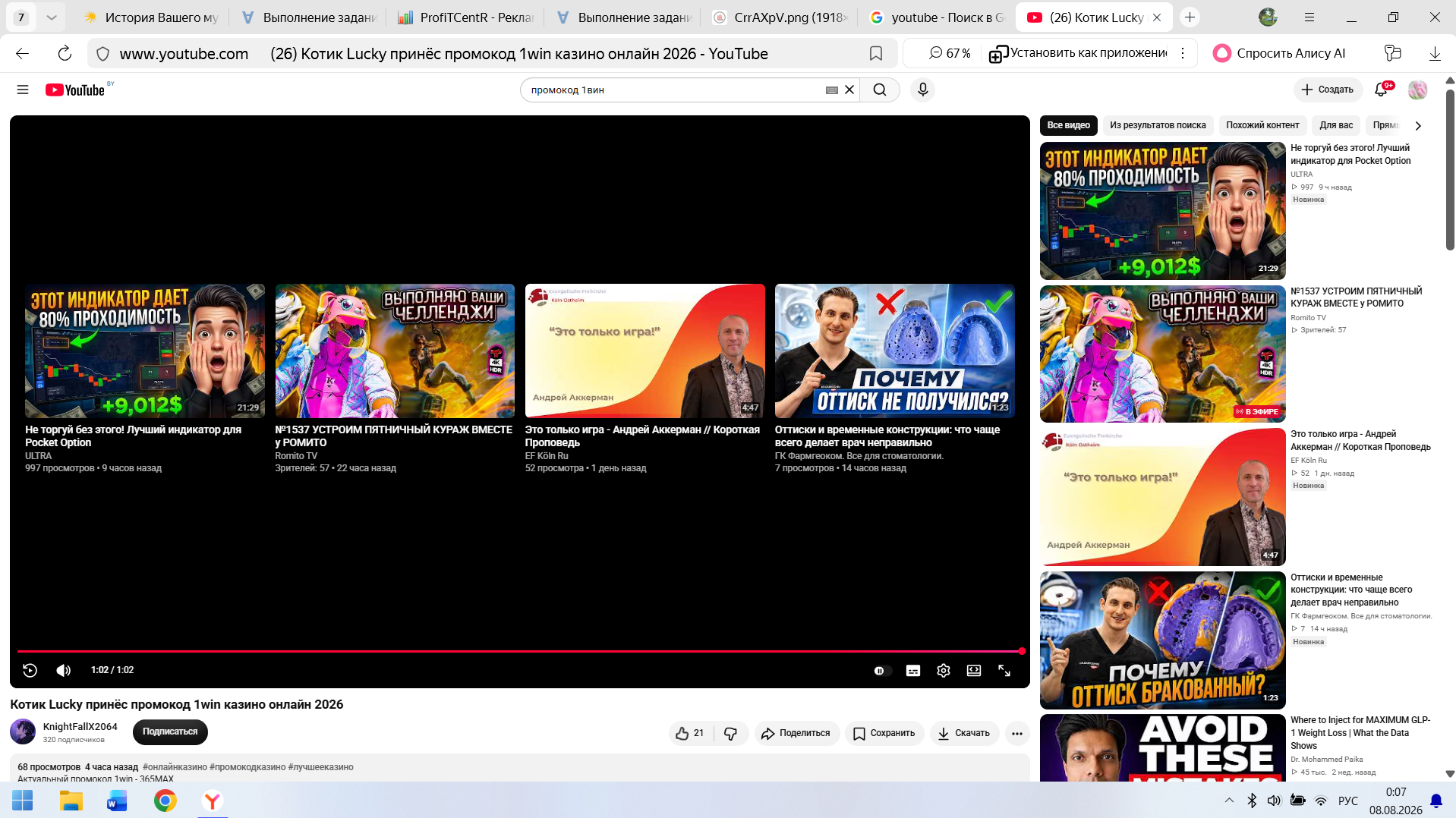The height and width of the screenshot is (818, 1456).
Task: Open site protection shield icon
Action: click(x=103, y=53)
